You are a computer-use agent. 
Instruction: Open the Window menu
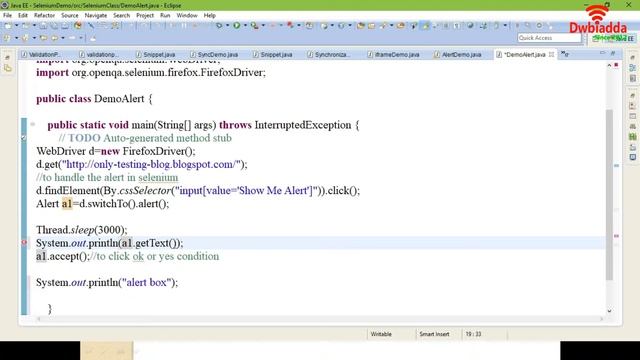pyautogui.click(x=187, y=16)
